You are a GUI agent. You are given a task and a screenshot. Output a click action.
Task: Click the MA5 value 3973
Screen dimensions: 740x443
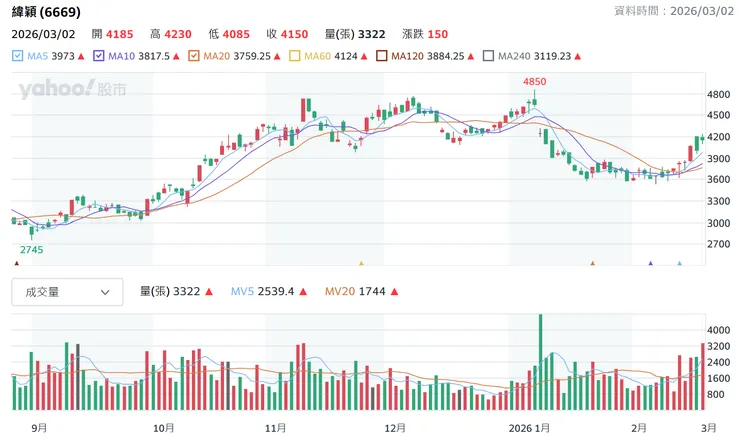pyautogui.click(x=63, y=56)
